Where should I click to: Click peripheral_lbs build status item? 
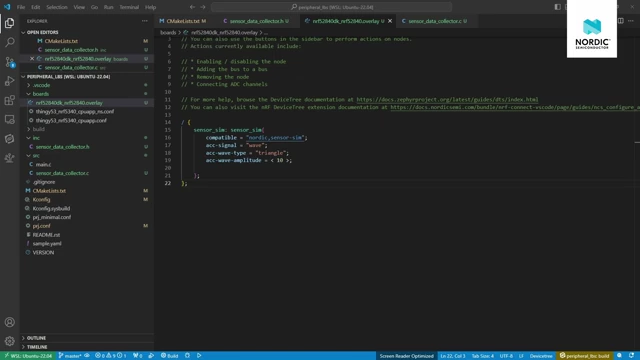[584, 356]
